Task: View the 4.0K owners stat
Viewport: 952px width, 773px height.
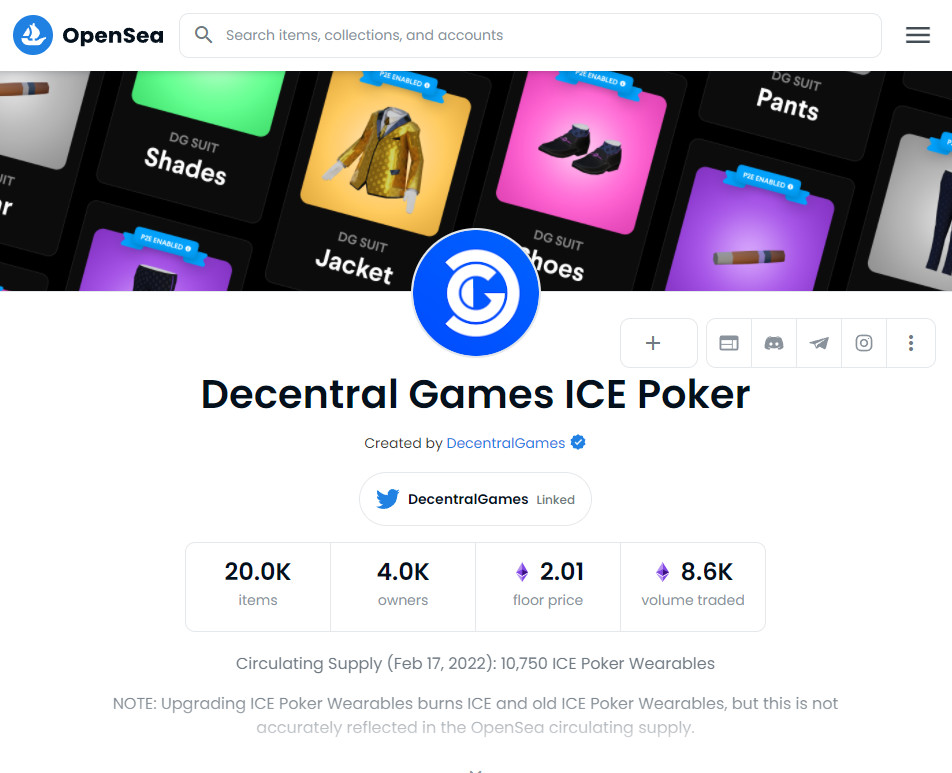Action: pyautogui.click(x=403, y=587)
